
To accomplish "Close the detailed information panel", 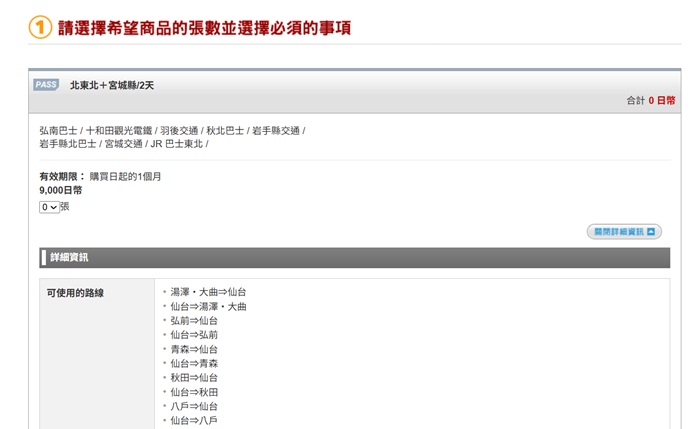I will (x=623, y=232).
